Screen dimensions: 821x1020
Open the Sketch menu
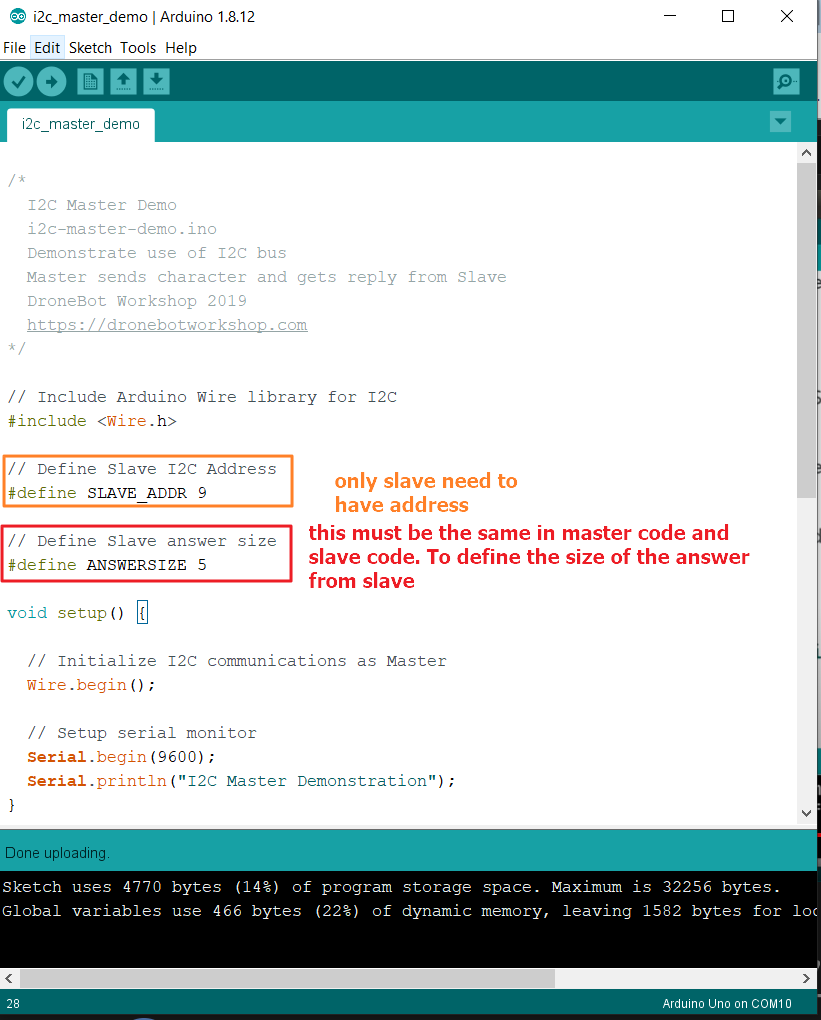click(90, 48)
